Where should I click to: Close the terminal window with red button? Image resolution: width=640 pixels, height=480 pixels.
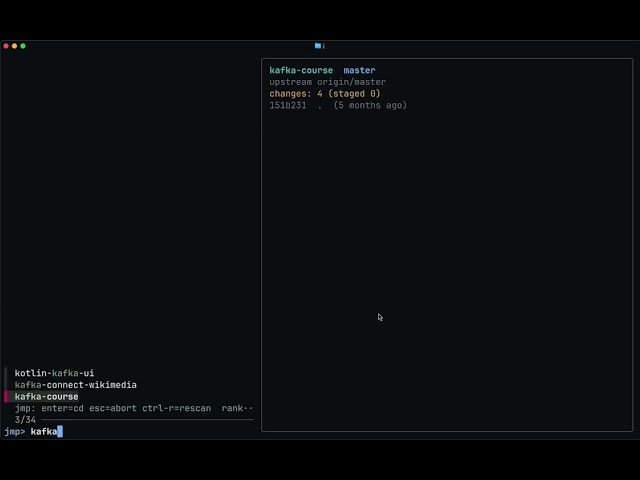coord(6,46)
